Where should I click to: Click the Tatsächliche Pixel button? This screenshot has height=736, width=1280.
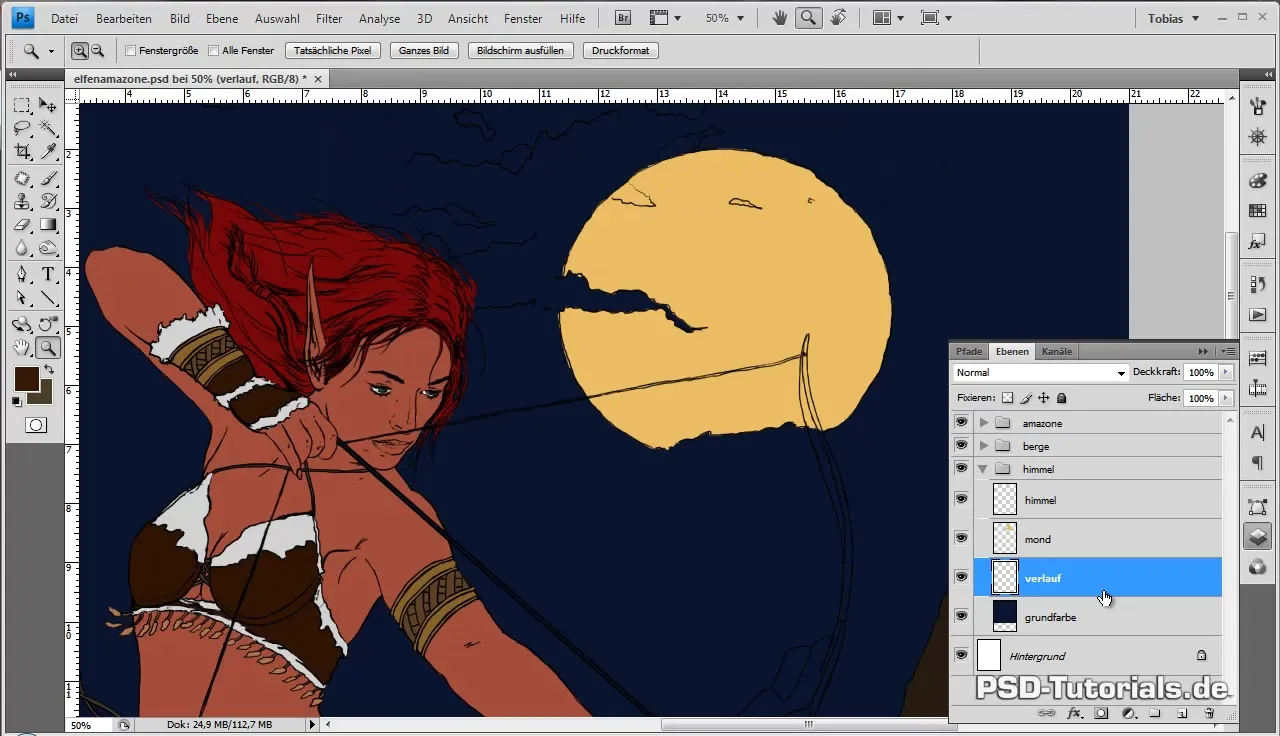click(x=333, y=51)
